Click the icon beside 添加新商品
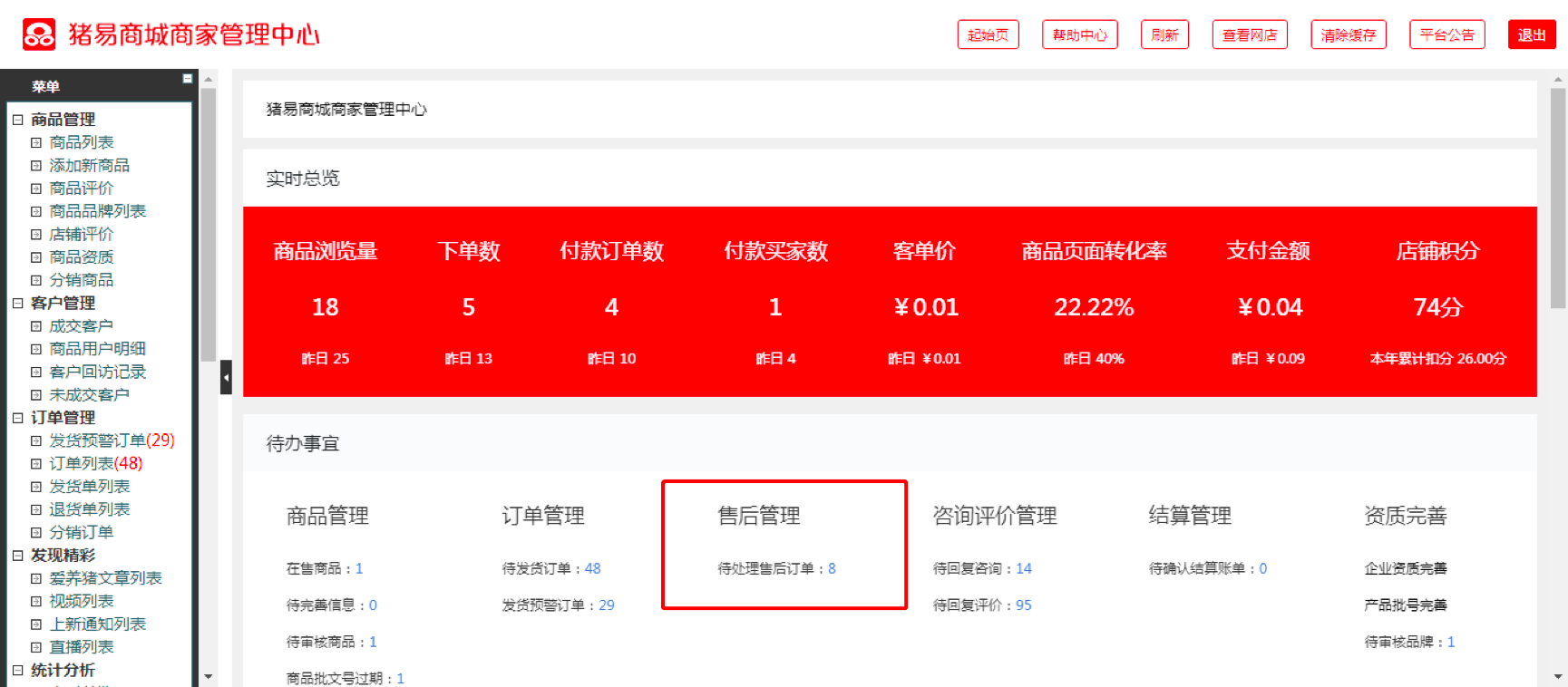Viewport: 1568px width, 687px height. coord(36,166)
